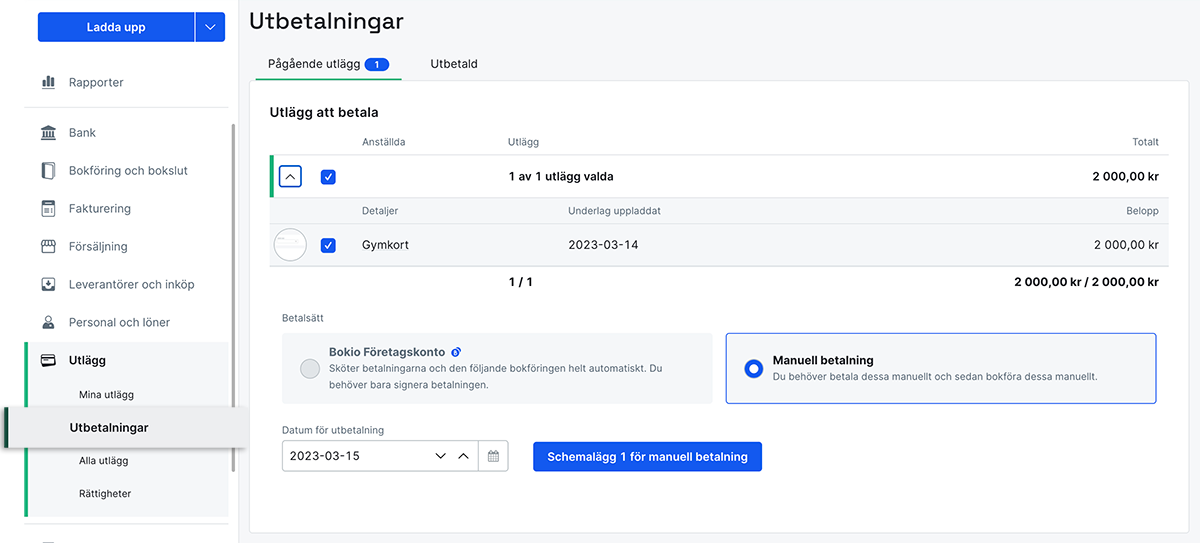The height and width of the screenshot is (543, 1200).
Task: Click the Utlägg card icon
Action: click(48, 360)
